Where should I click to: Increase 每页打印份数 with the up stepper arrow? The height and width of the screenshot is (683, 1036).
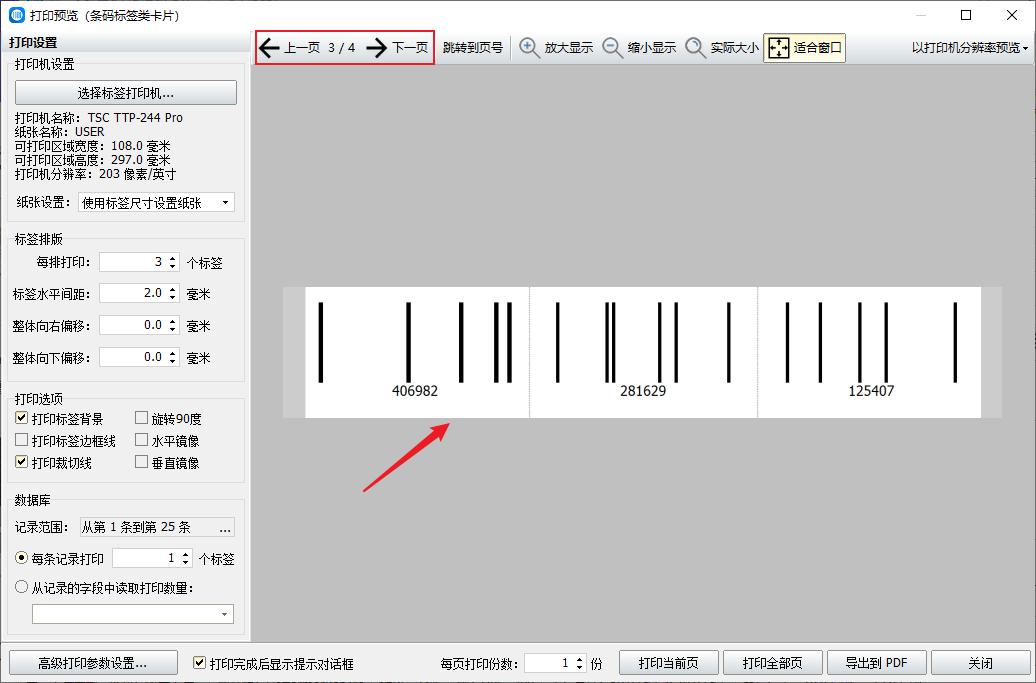point(581,657)
